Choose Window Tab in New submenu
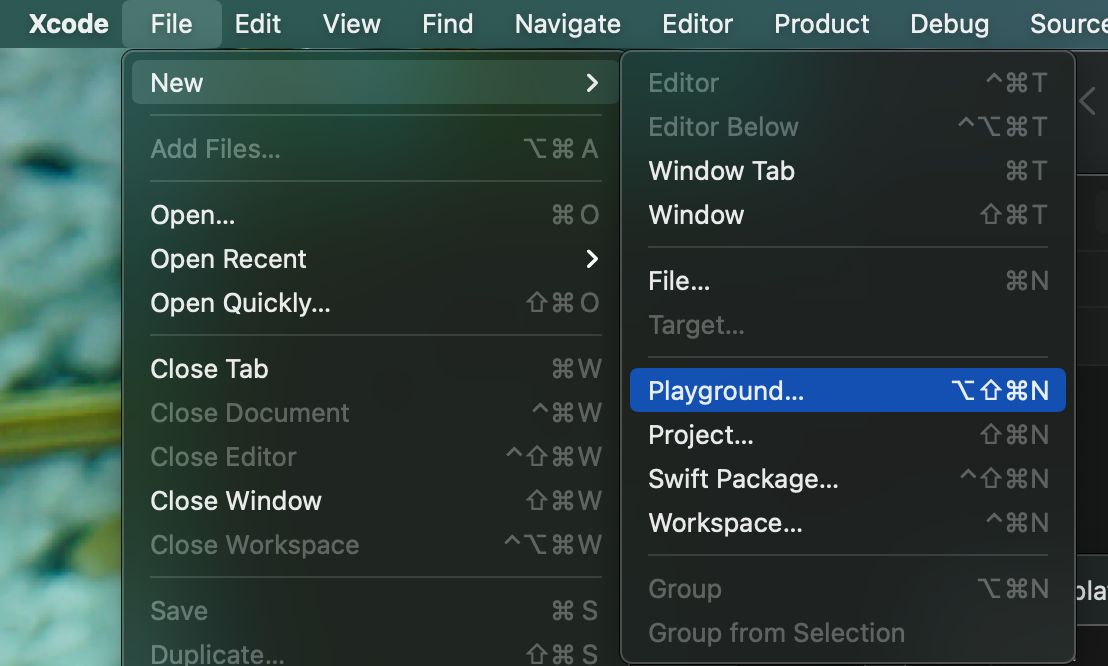1108x666 pixels. pos(847,170)
